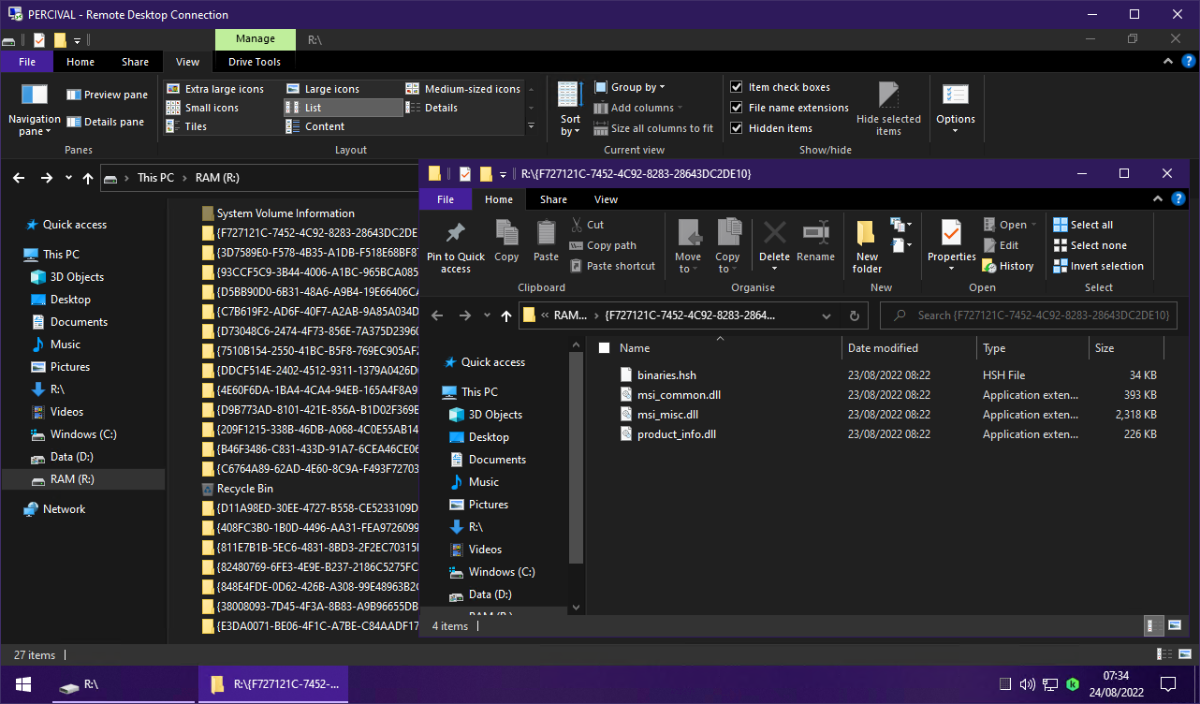The height and width of the screenshot is (704, 1200).
Task: Choose Copy path in the ribbon
Action: pyautogui.click(x=603, y=245)
